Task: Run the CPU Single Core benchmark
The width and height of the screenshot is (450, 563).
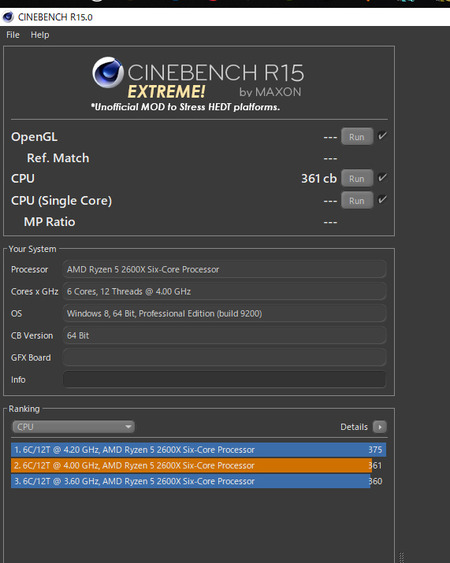Action: click(357, 200)
